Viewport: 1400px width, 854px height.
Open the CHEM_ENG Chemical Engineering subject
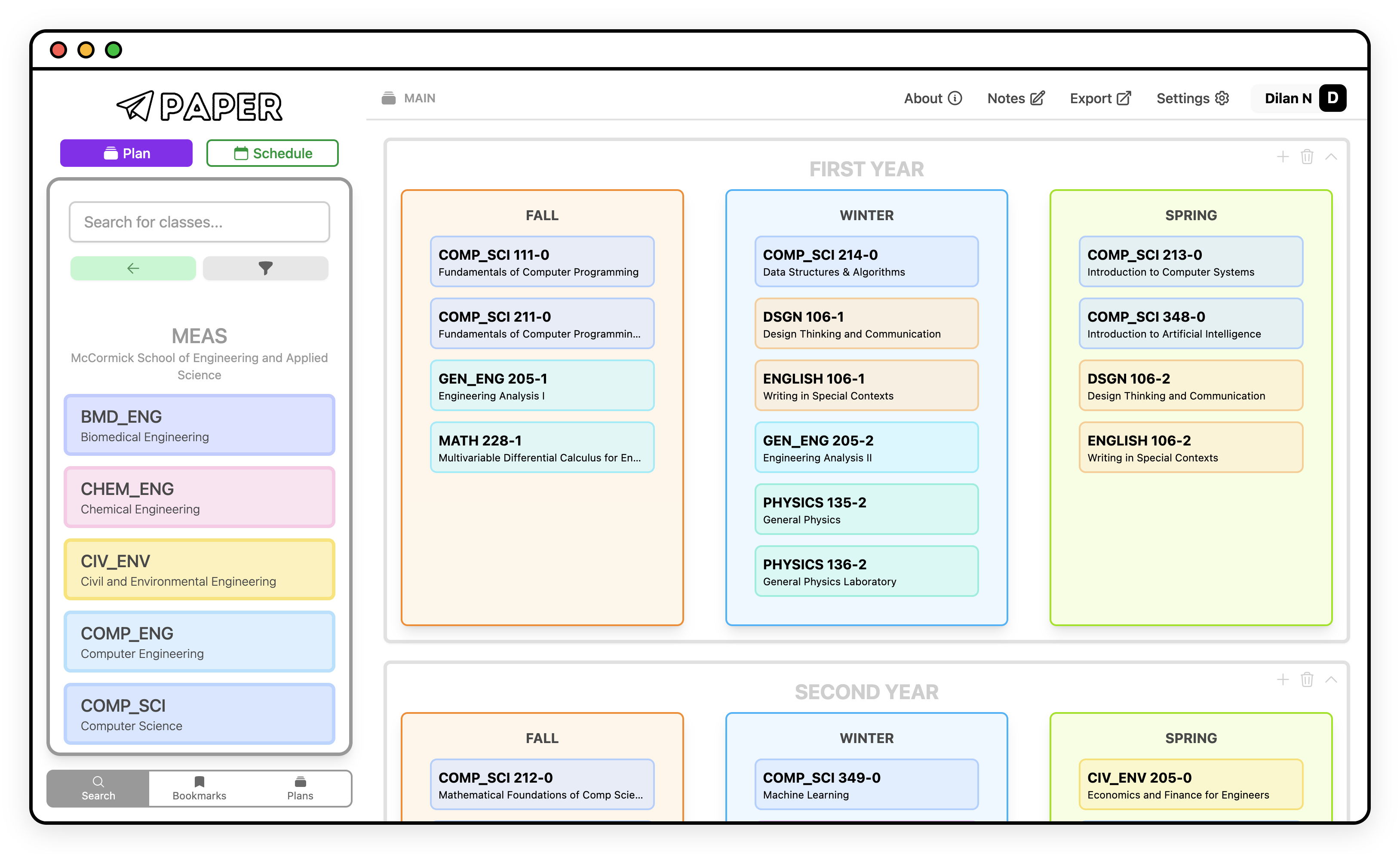point(200,497)
